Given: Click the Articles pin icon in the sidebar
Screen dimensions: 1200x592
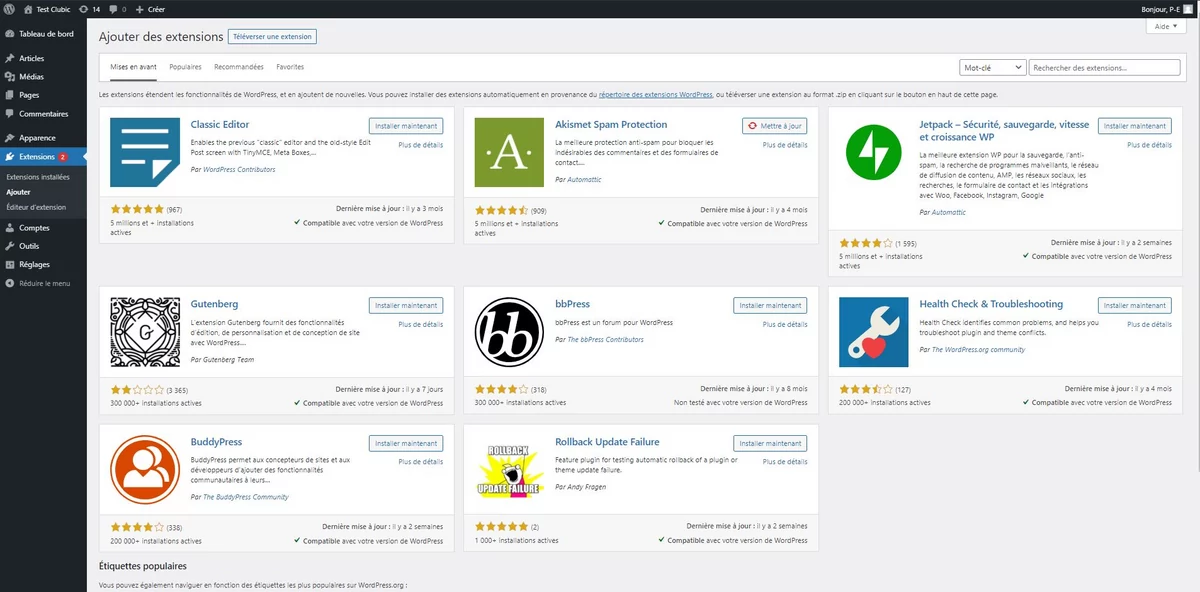Looking at the screenshot, I should pos(9,59).
